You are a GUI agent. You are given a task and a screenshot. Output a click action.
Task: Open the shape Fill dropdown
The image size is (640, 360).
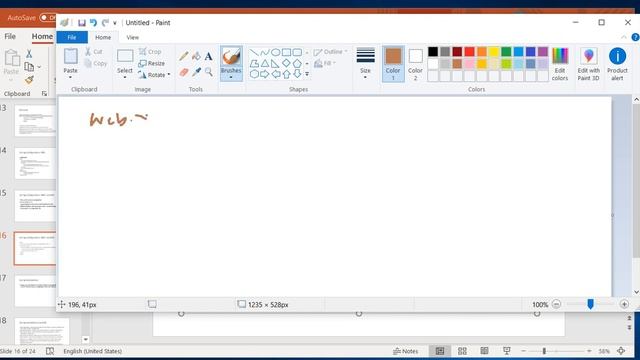point(325,63)
